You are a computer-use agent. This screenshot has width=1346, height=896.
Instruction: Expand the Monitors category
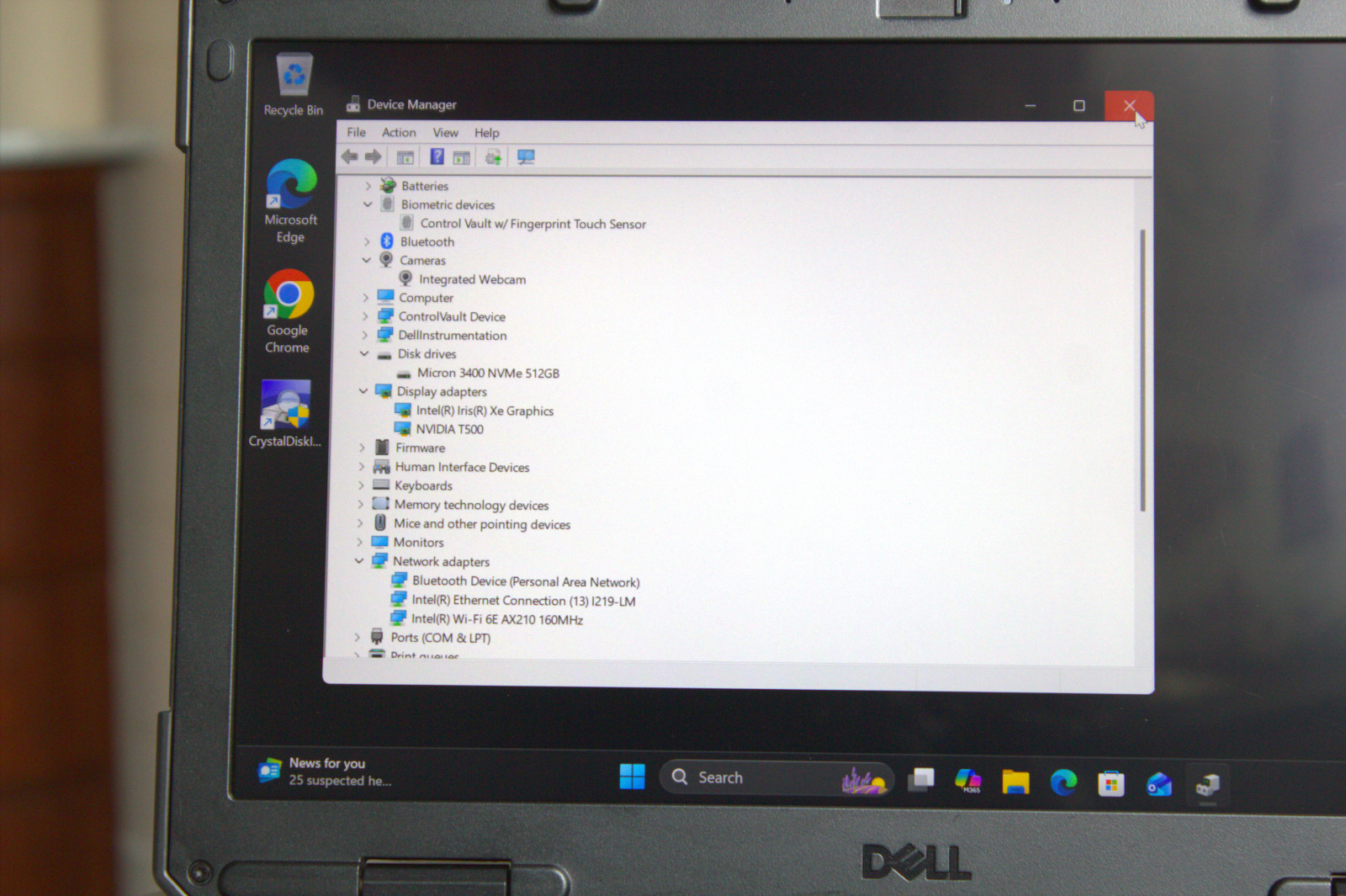tap(360, 543)
